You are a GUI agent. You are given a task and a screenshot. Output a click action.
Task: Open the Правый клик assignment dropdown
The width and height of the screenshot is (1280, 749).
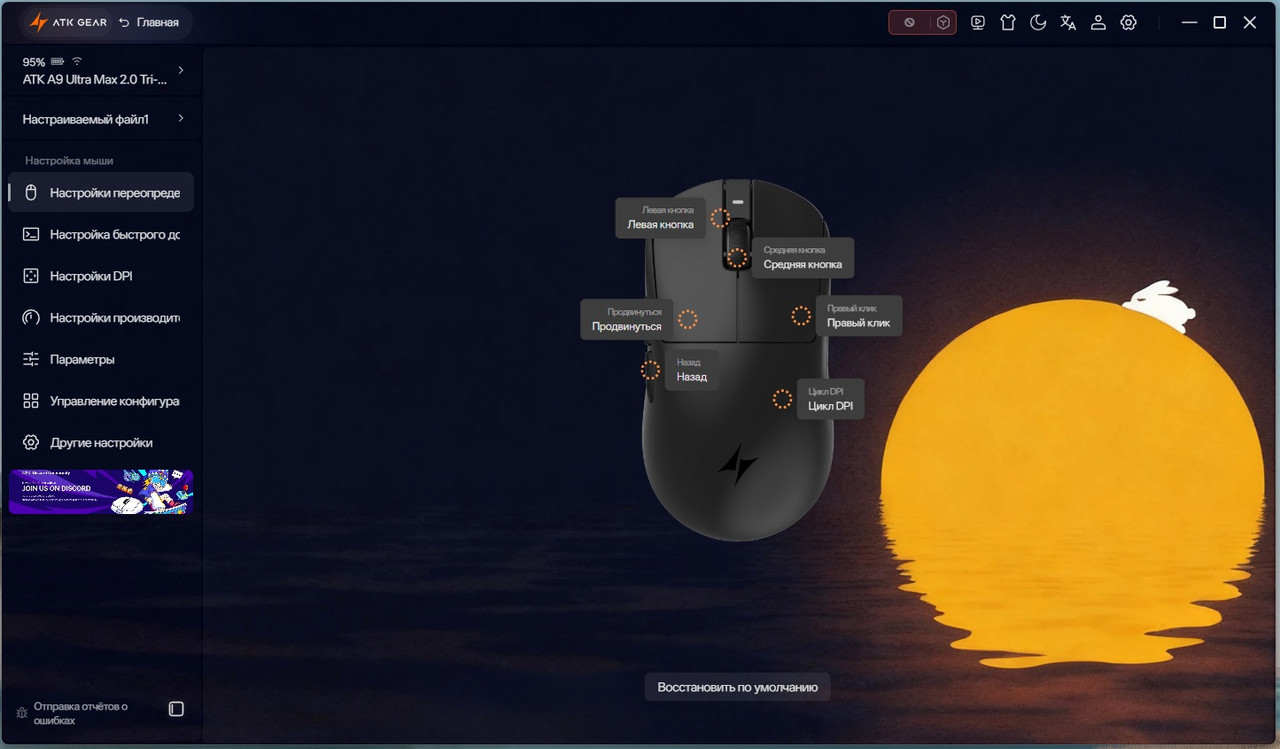858,316
